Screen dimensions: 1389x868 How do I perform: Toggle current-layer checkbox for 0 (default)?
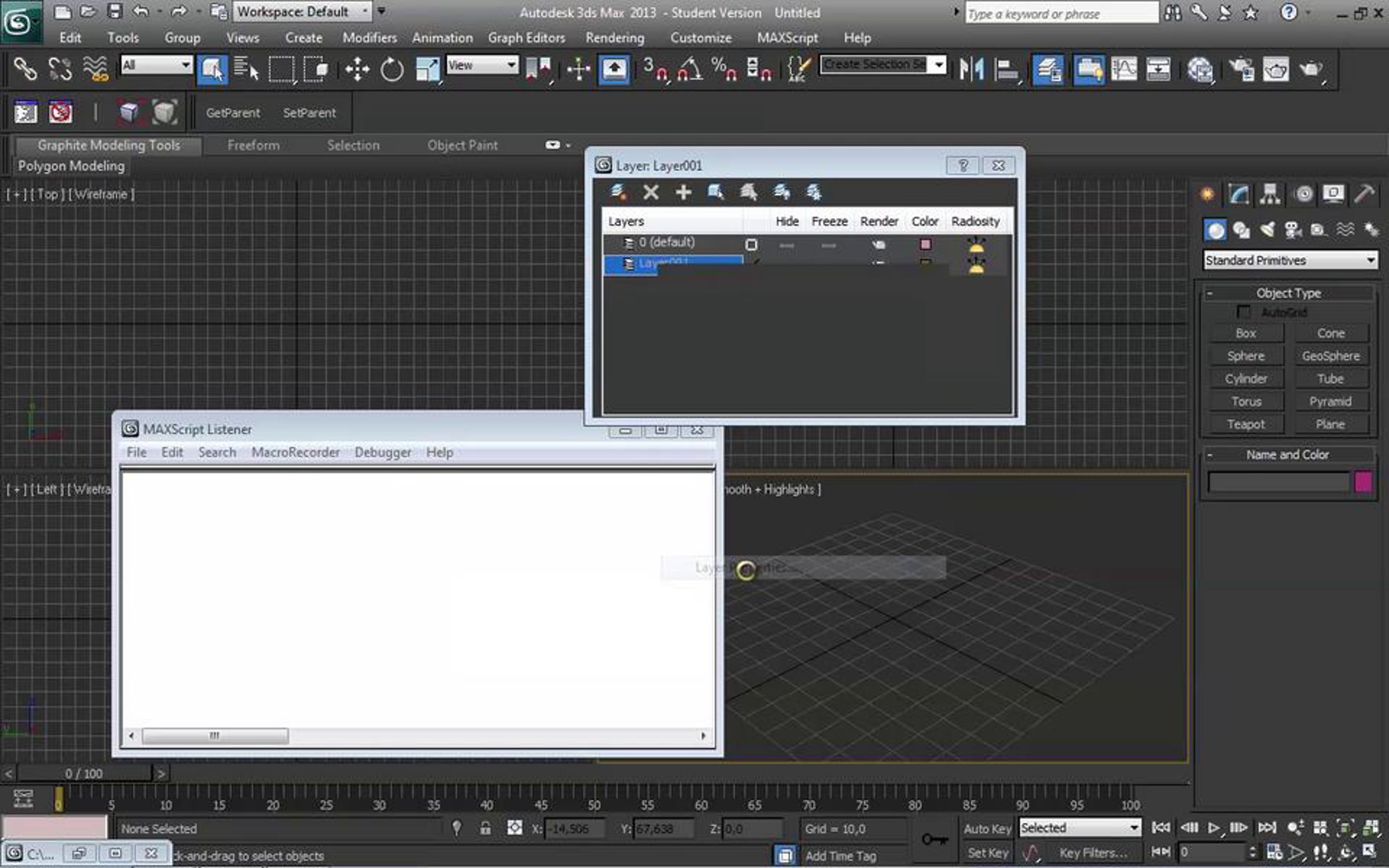pos(751,245)
